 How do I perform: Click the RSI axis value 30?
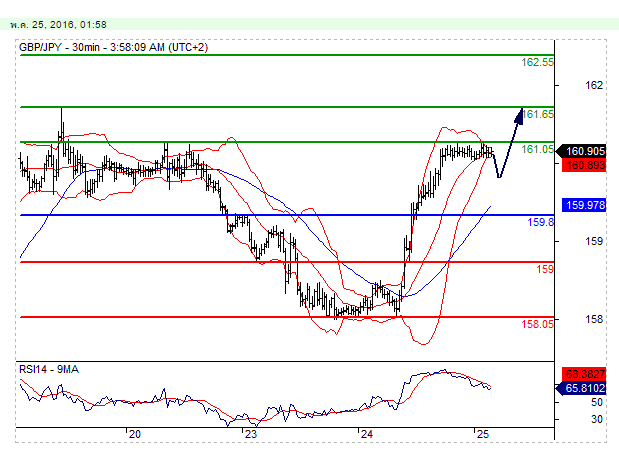pos(597,419)
